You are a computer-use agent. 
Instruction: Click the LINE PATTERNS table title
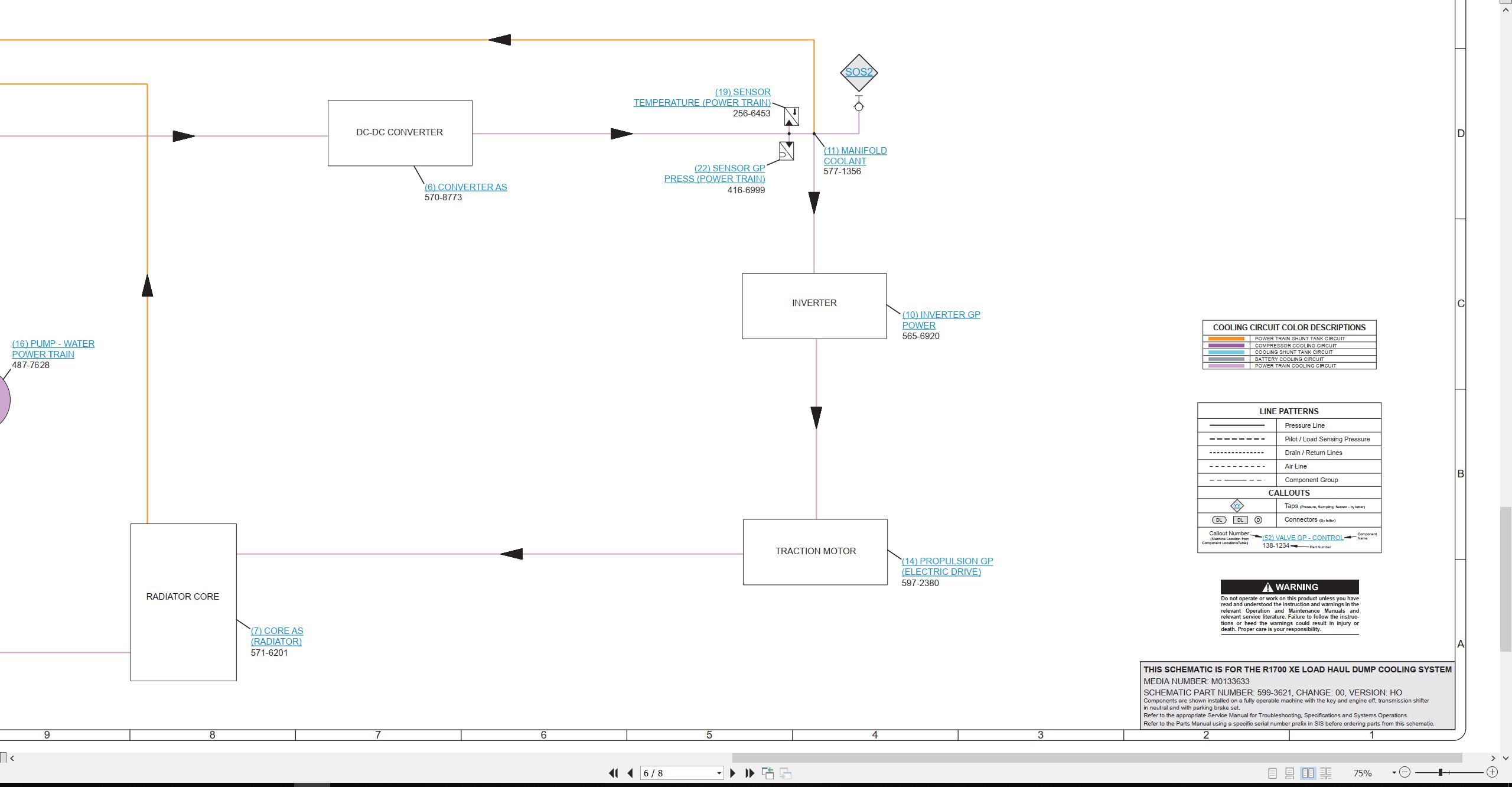click(x=1289, y=411)
